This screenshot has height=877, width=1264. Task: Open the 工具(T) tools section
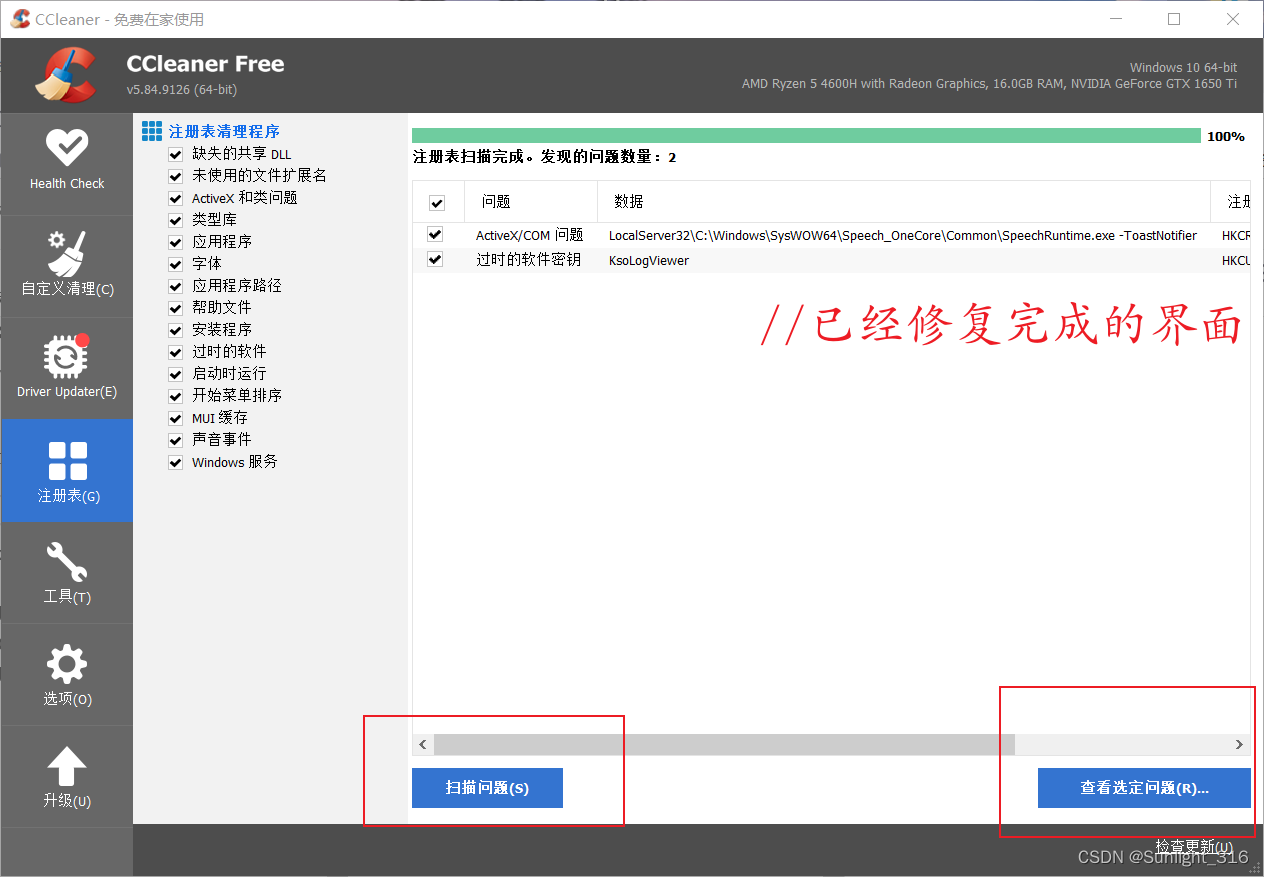pyautogui.click(x=66, y=572)
